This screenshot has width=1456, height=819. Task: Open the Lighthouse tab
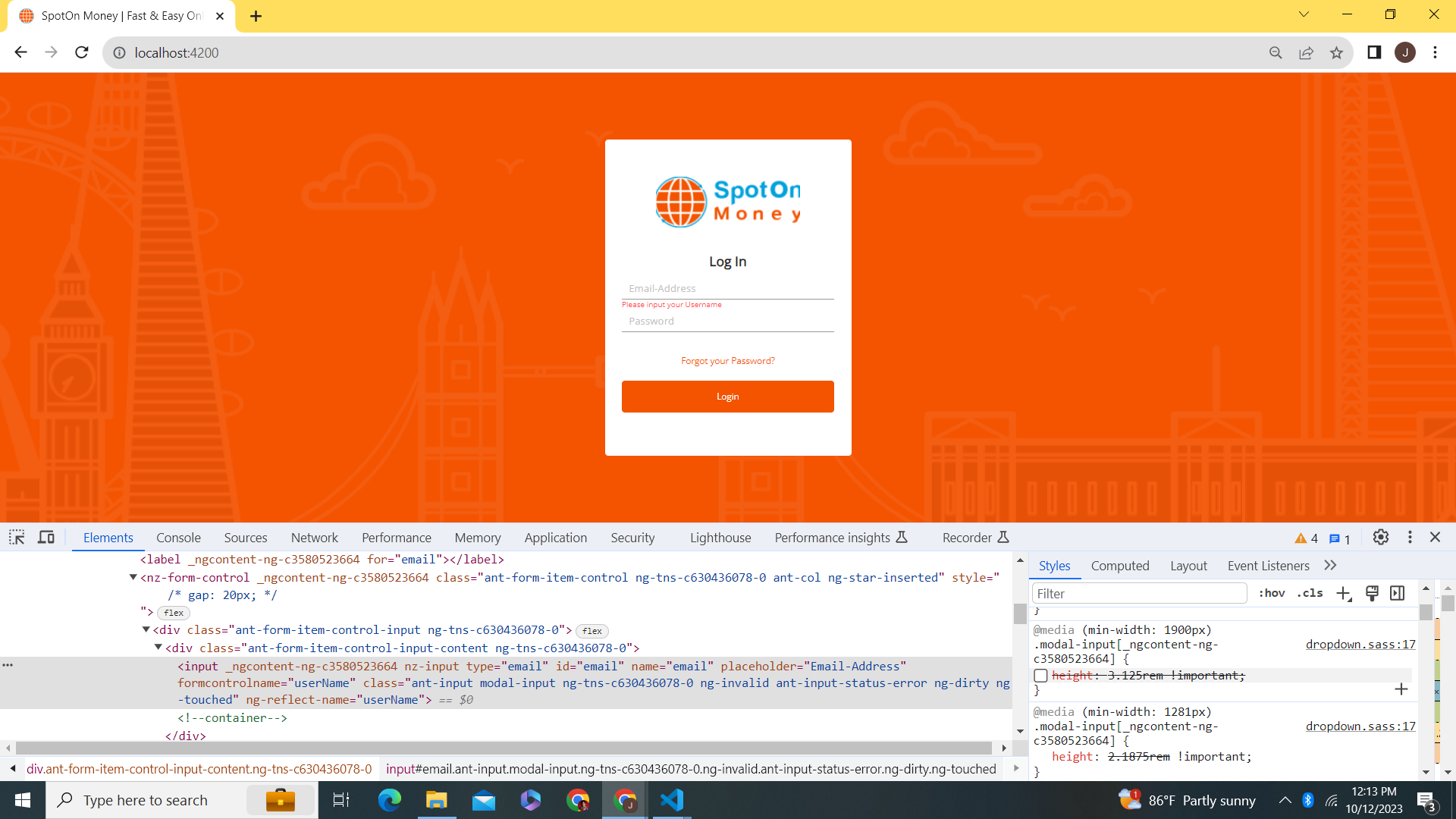coord(720,538)
